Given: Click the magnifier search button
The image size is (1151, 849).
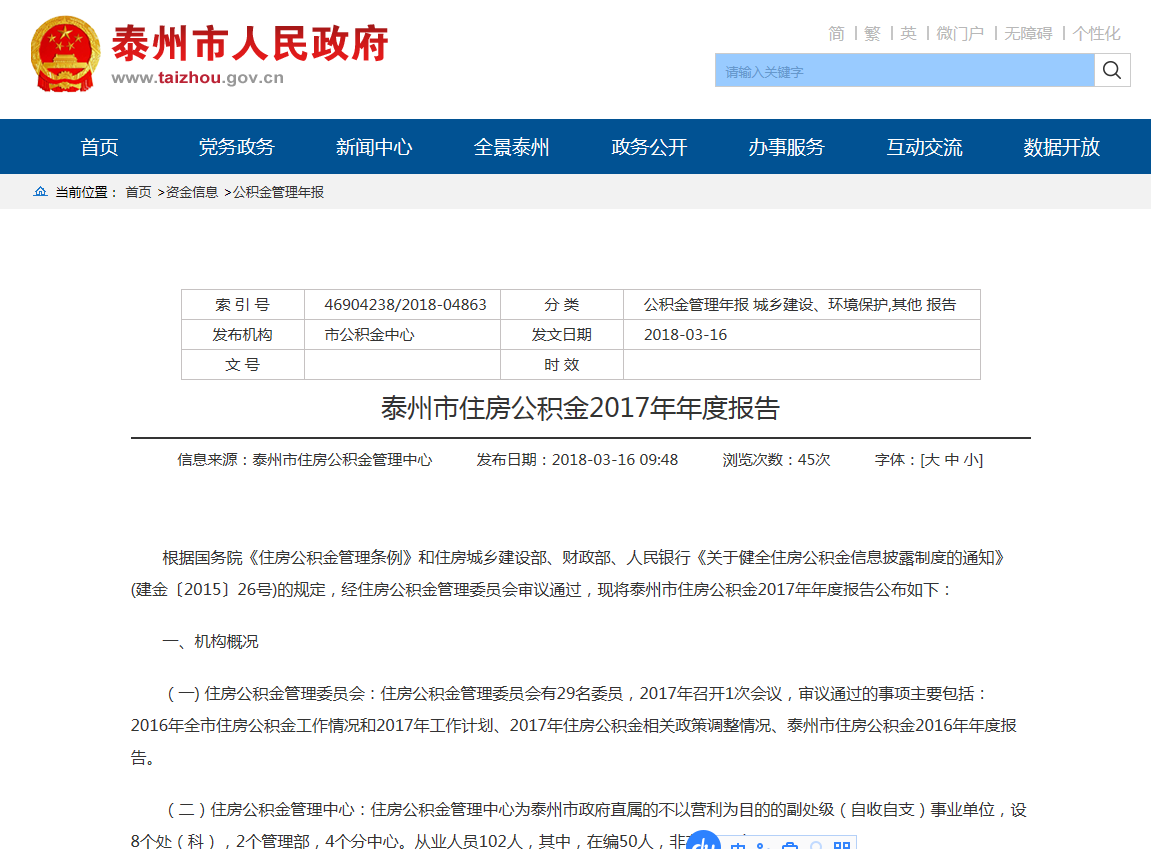Looking at the screenshot, I should [x=1112, y=70].
